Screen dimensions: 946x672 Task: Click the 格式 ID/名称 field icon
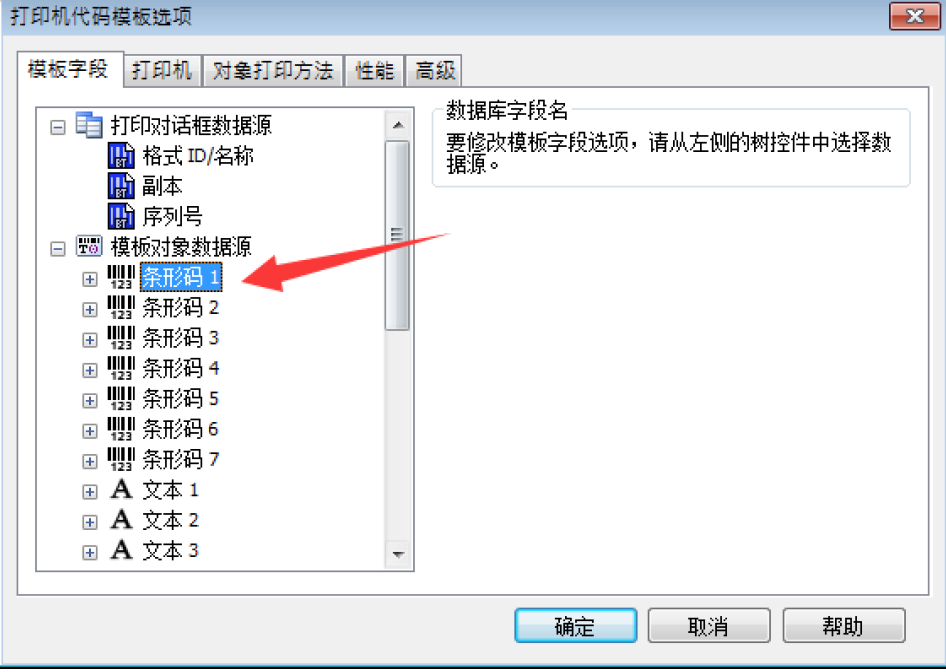pyautogui.click(x=121, y=156)
